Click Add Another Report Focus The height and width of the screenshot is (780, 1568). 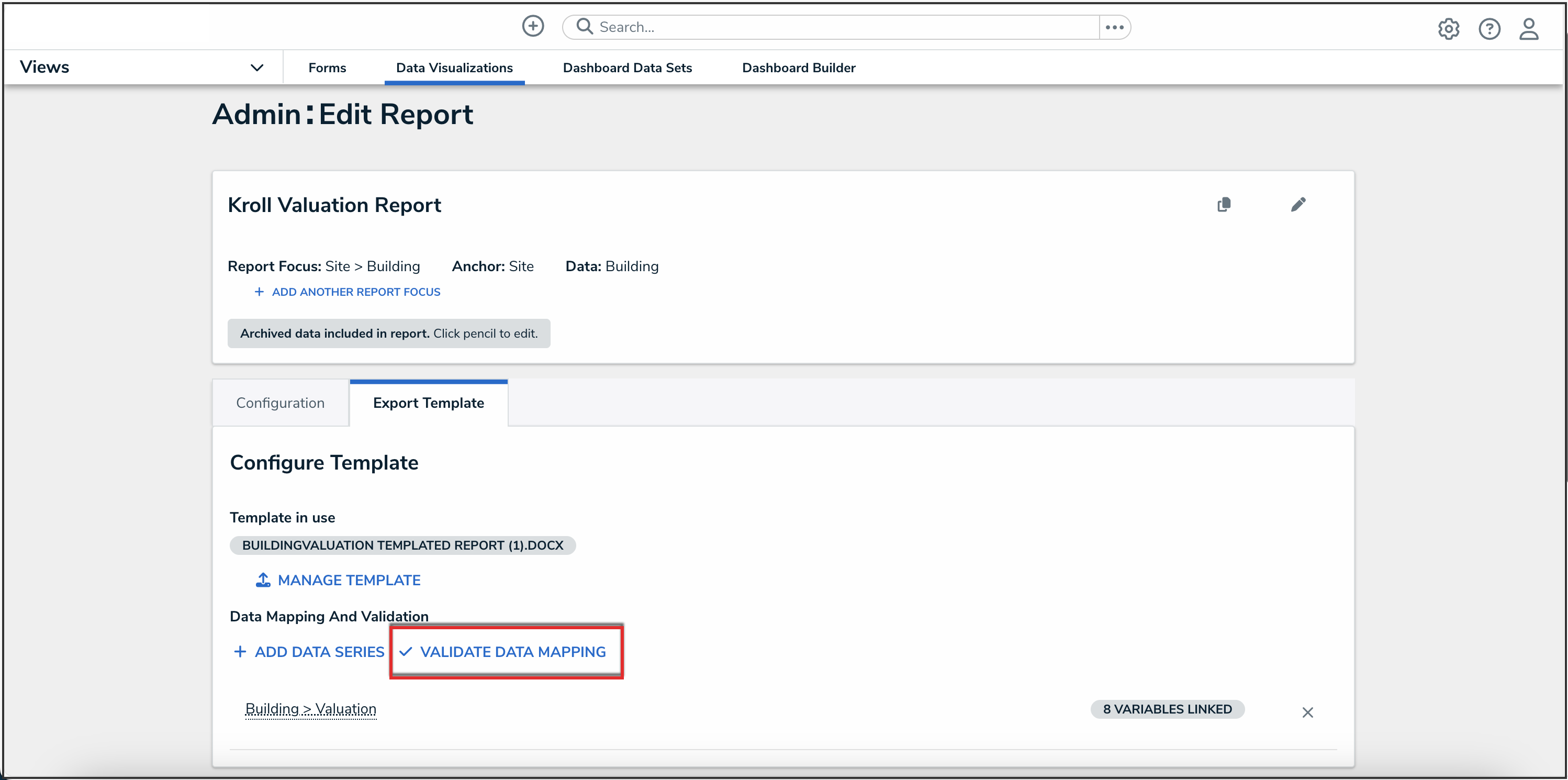355,292
